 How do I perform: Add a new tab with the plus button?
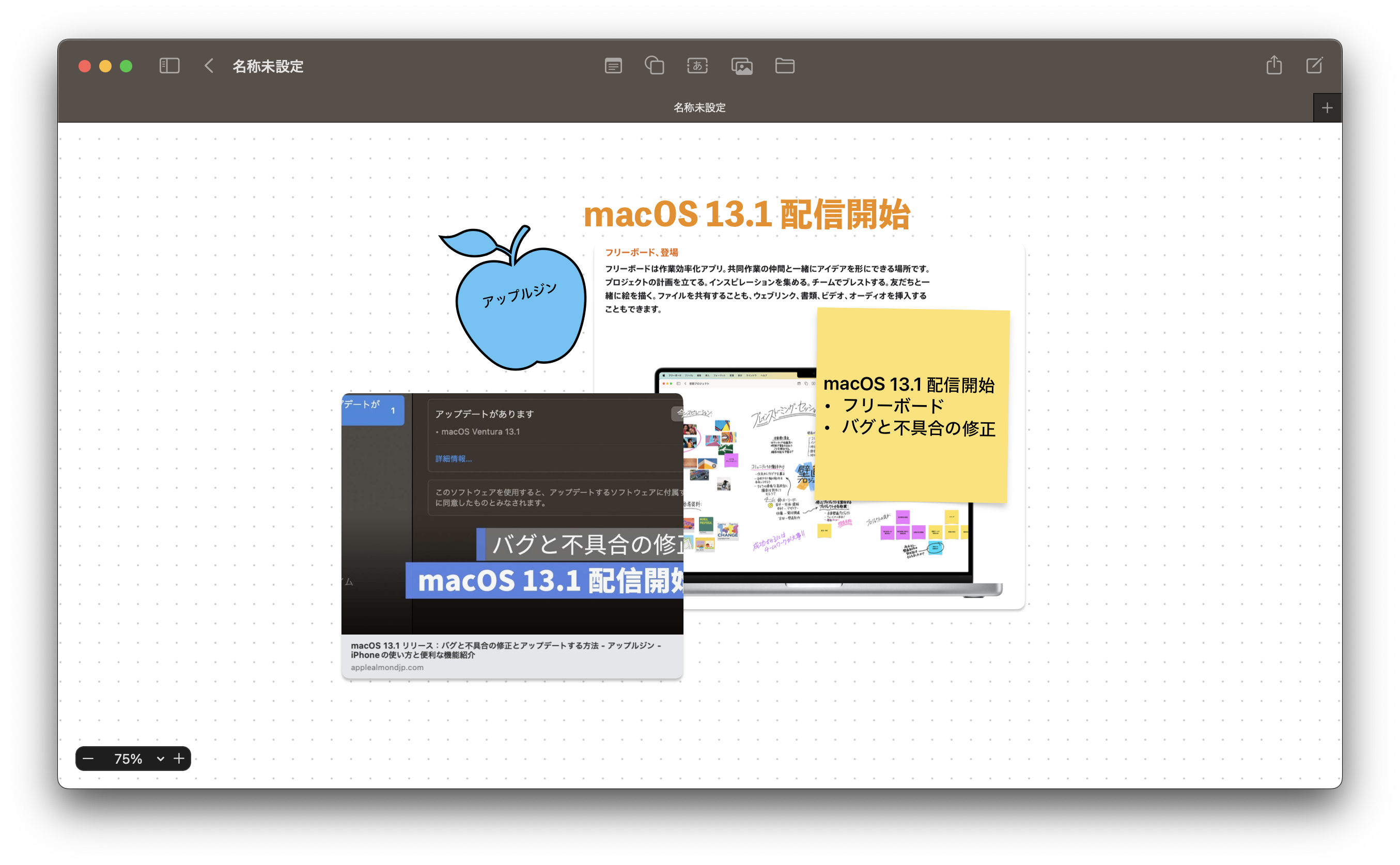[1327, 107]
